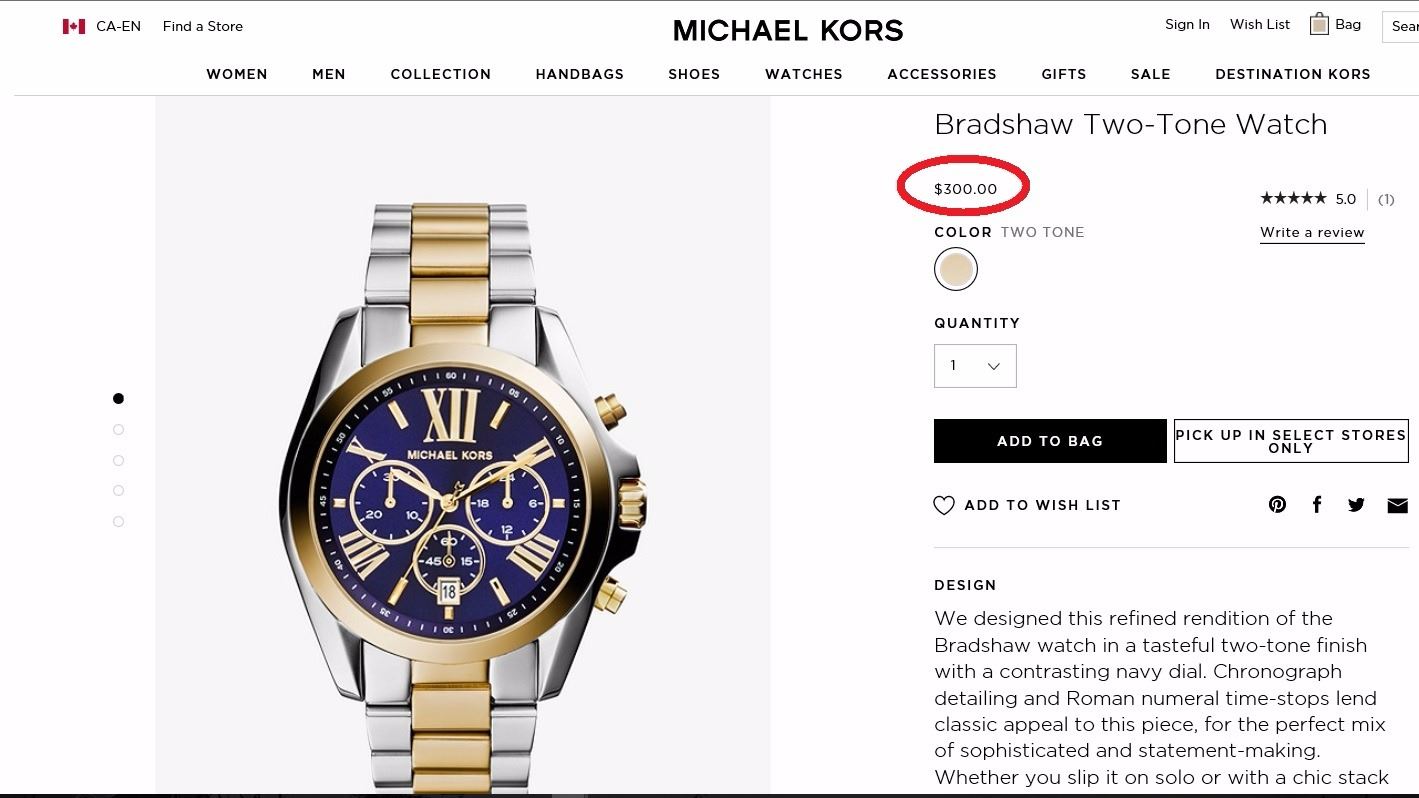Viewport: 1419px width, 798px height.
Task: Click the Canadian flag region icon
Action: point(73,27)
